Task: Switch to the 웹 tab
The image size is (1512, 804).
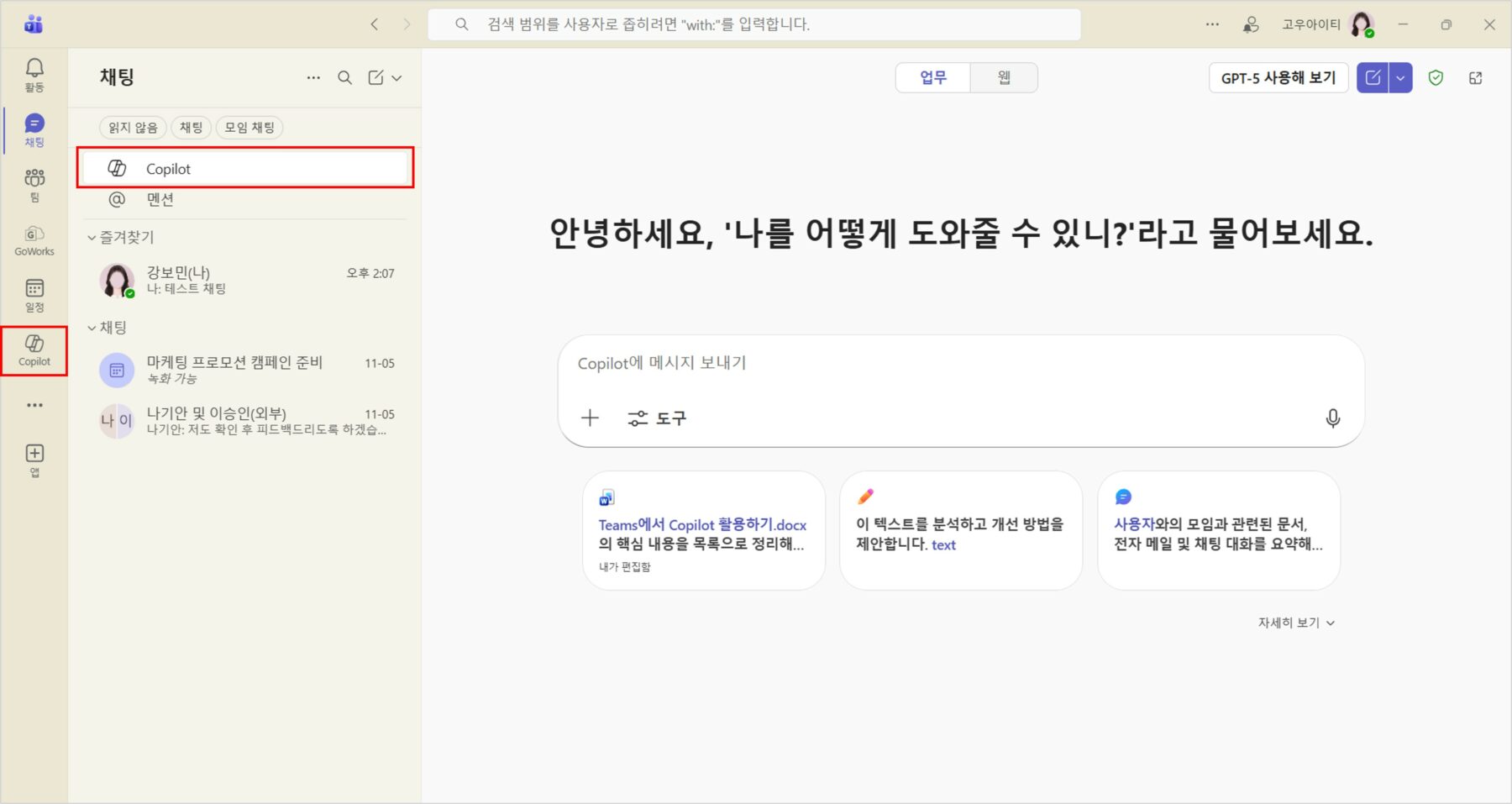Action: click(1004, 78)
